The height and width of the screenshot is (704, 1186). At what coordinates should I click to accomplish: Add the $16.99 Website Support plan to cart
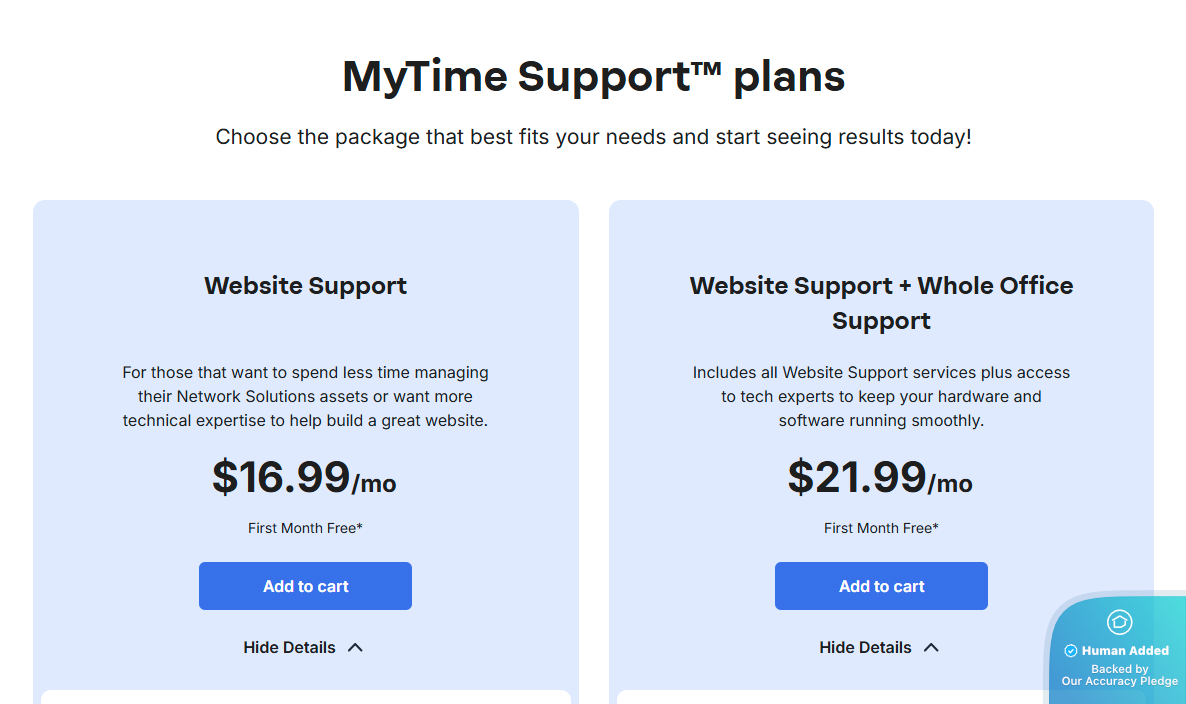pos(305,586)
